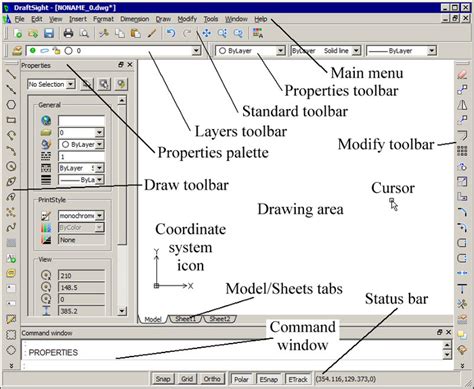This screenshot has width=474, height=389.
Task: Toggle Polar tracking in the status bar
Action: (241, 379)
